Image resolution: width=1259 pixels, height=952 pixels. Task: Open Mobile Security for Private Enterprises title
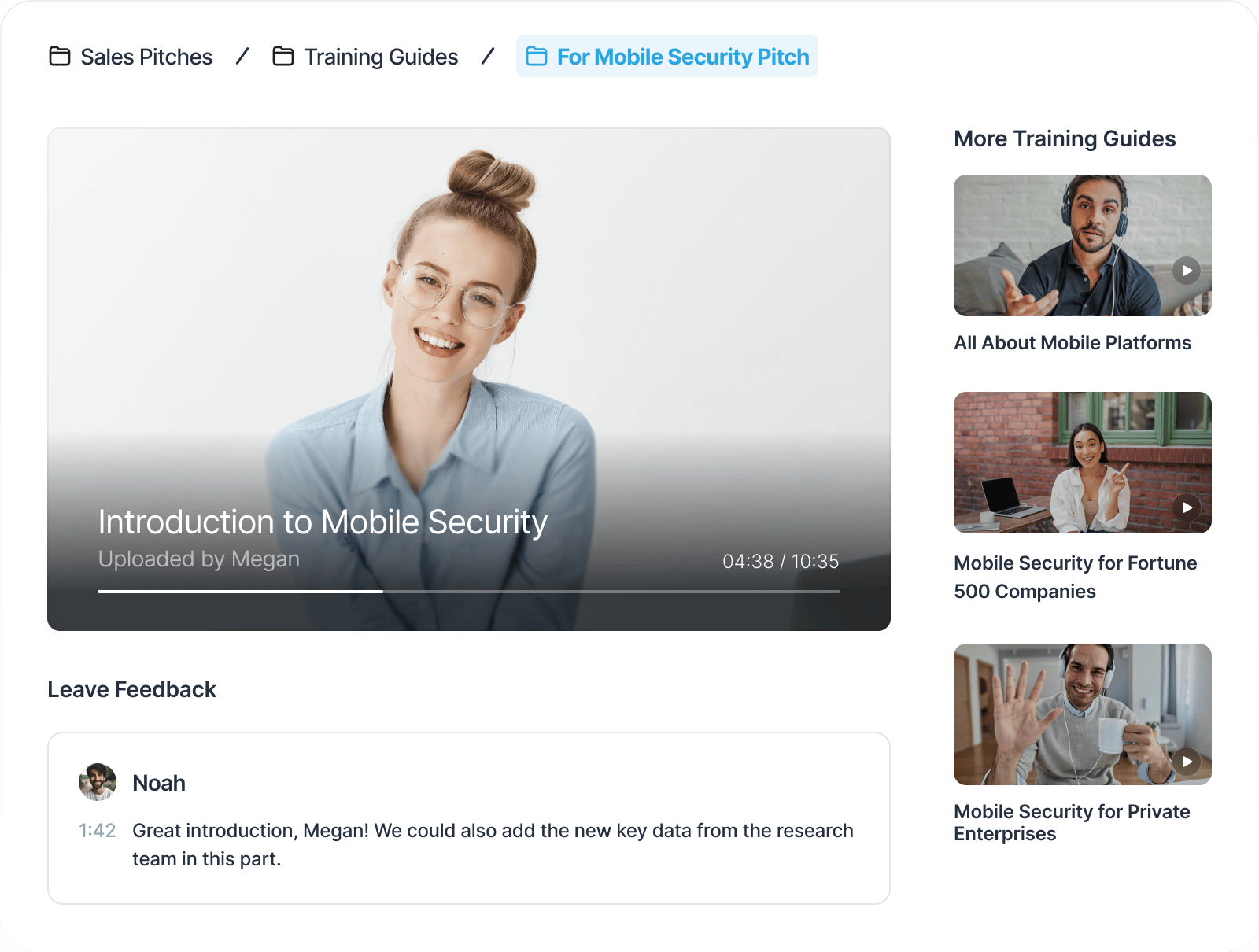[1072, 823]
